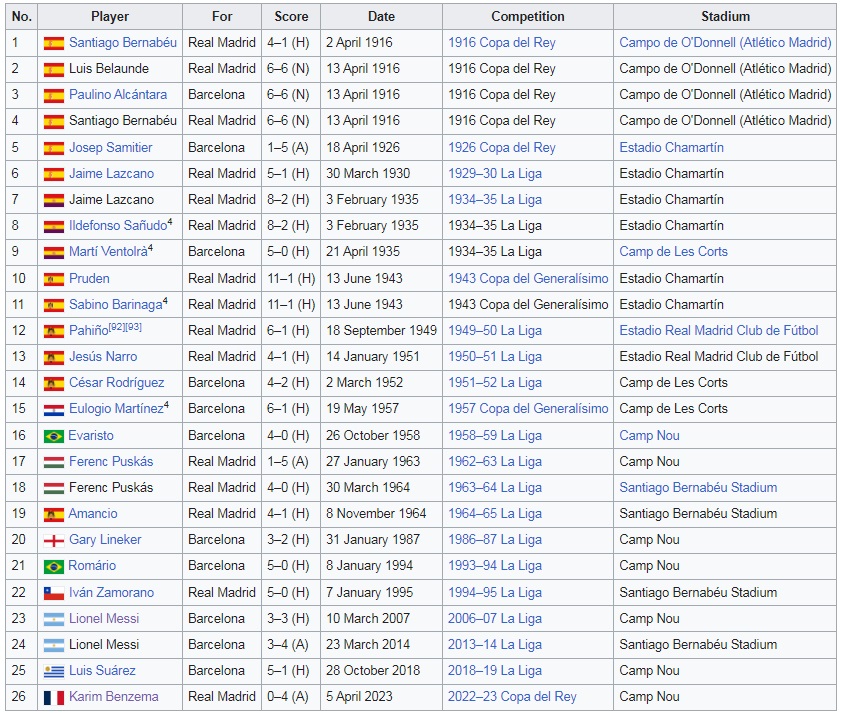Image resolution: width=843 pixels, height=713 pixels.
Task: Open the 1957 Copa del Generalísimo link
Action: pyautogui.click(x=528, y=409)
